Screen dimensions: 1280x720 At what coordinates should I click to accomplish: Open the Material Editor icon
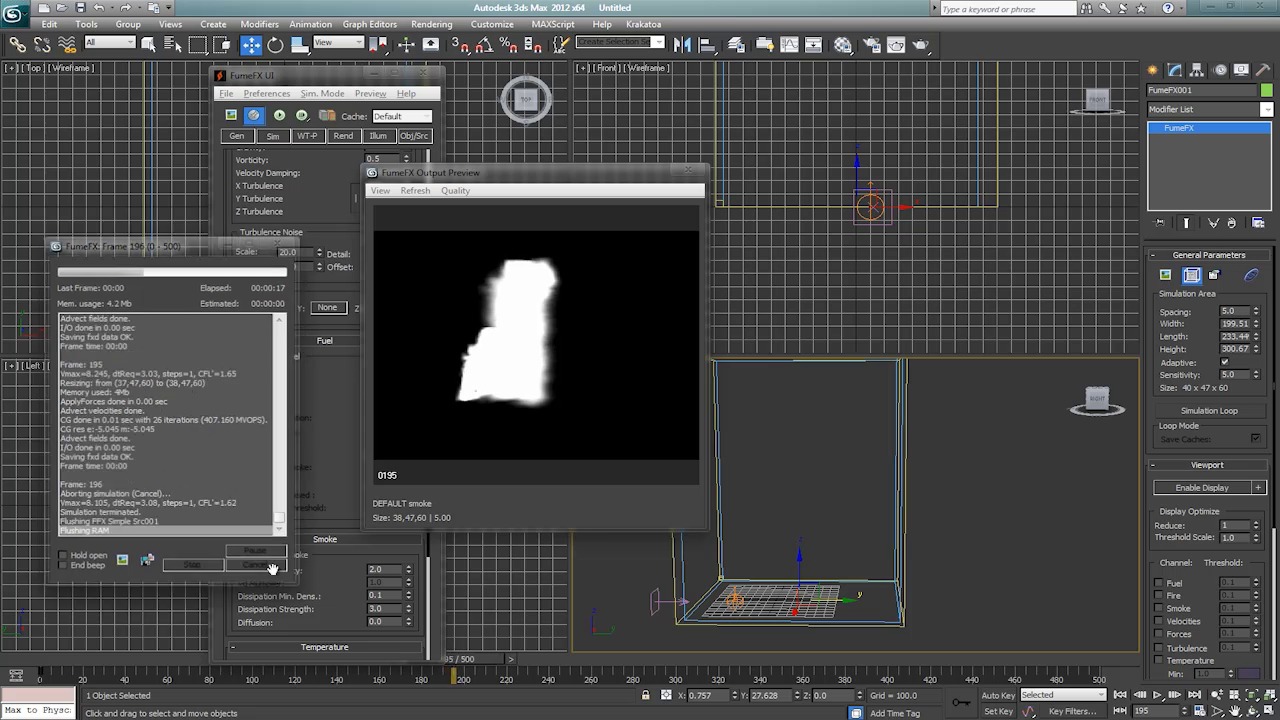point(843,44)
